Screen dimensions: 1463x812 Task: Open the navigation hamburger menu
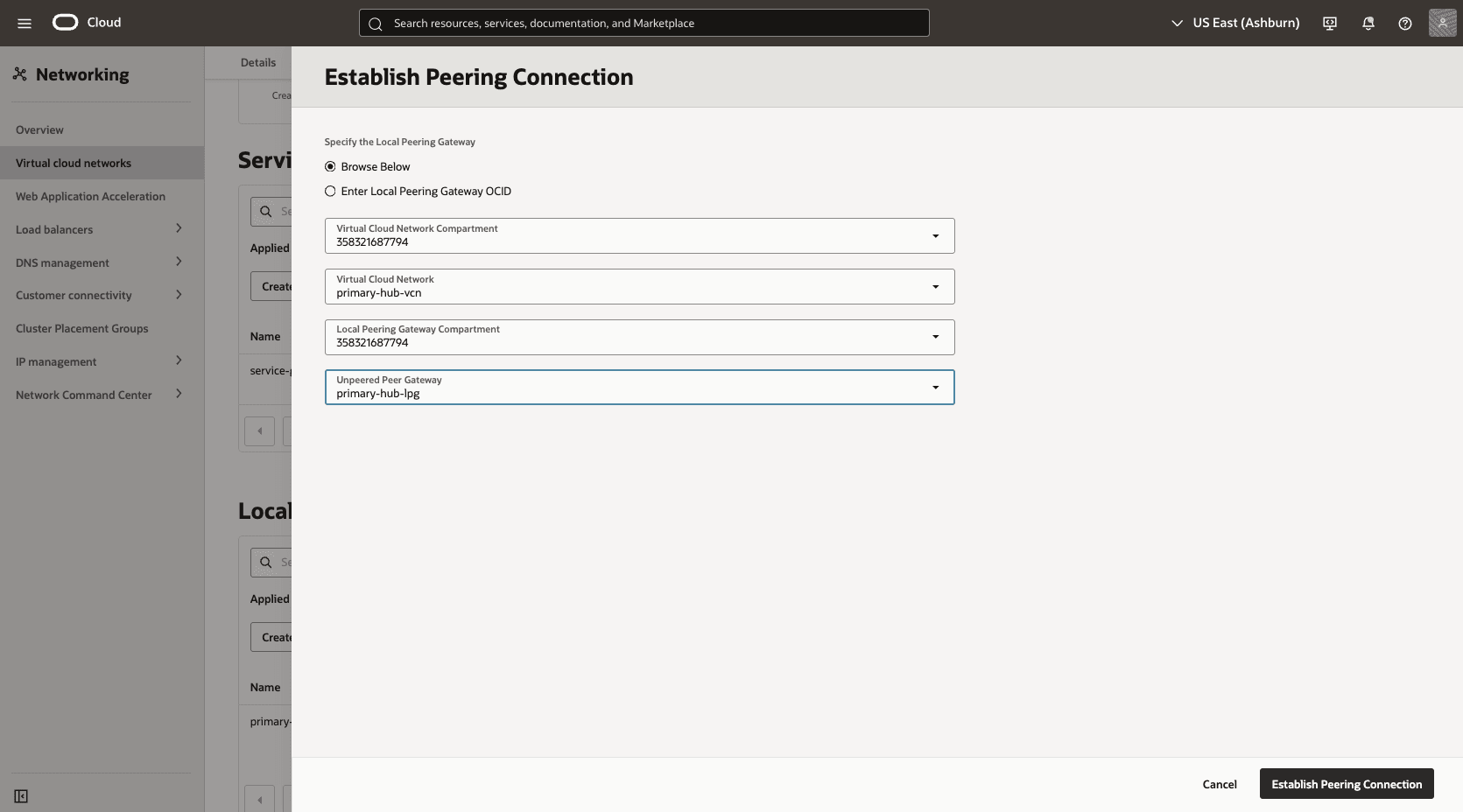(x=25, y=23)
